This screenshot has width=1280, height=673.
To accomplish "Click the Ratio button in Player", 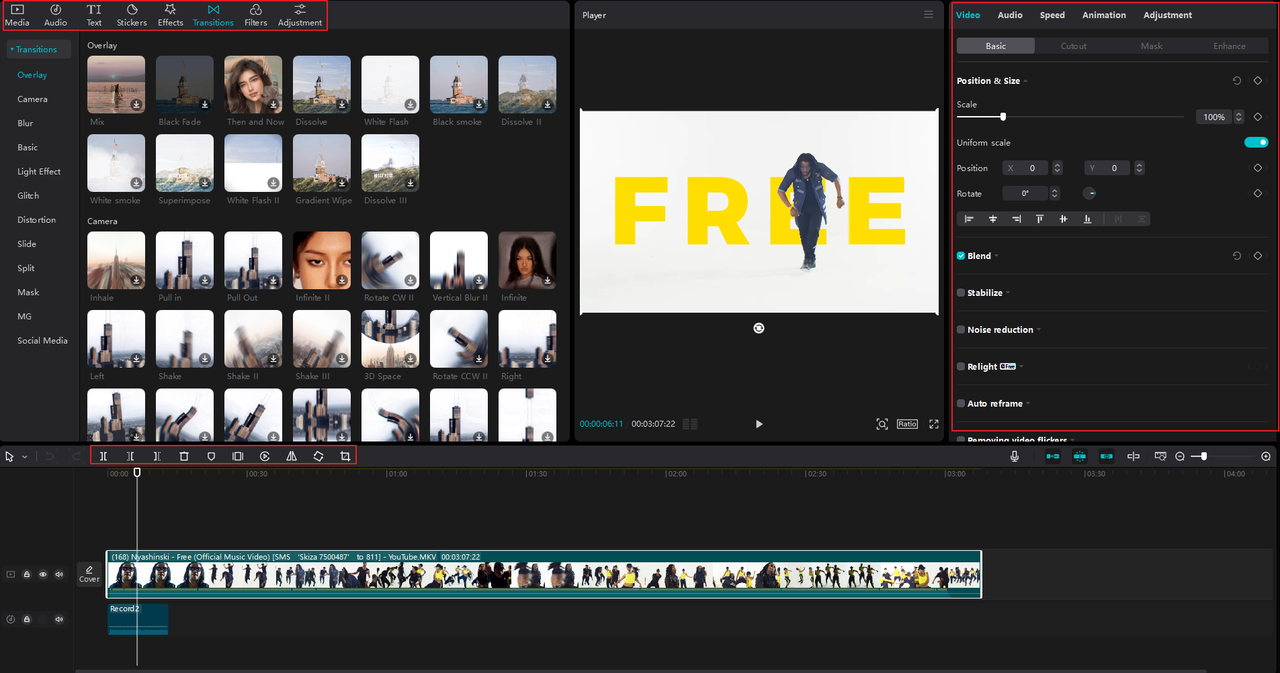I will (x=907, y=424).
